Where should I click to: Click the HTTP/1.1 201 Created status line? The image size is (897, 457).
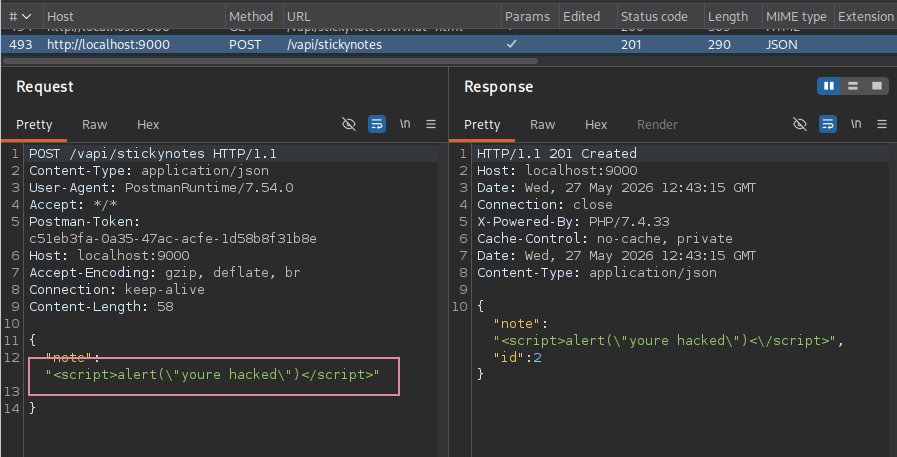point(557,153)
